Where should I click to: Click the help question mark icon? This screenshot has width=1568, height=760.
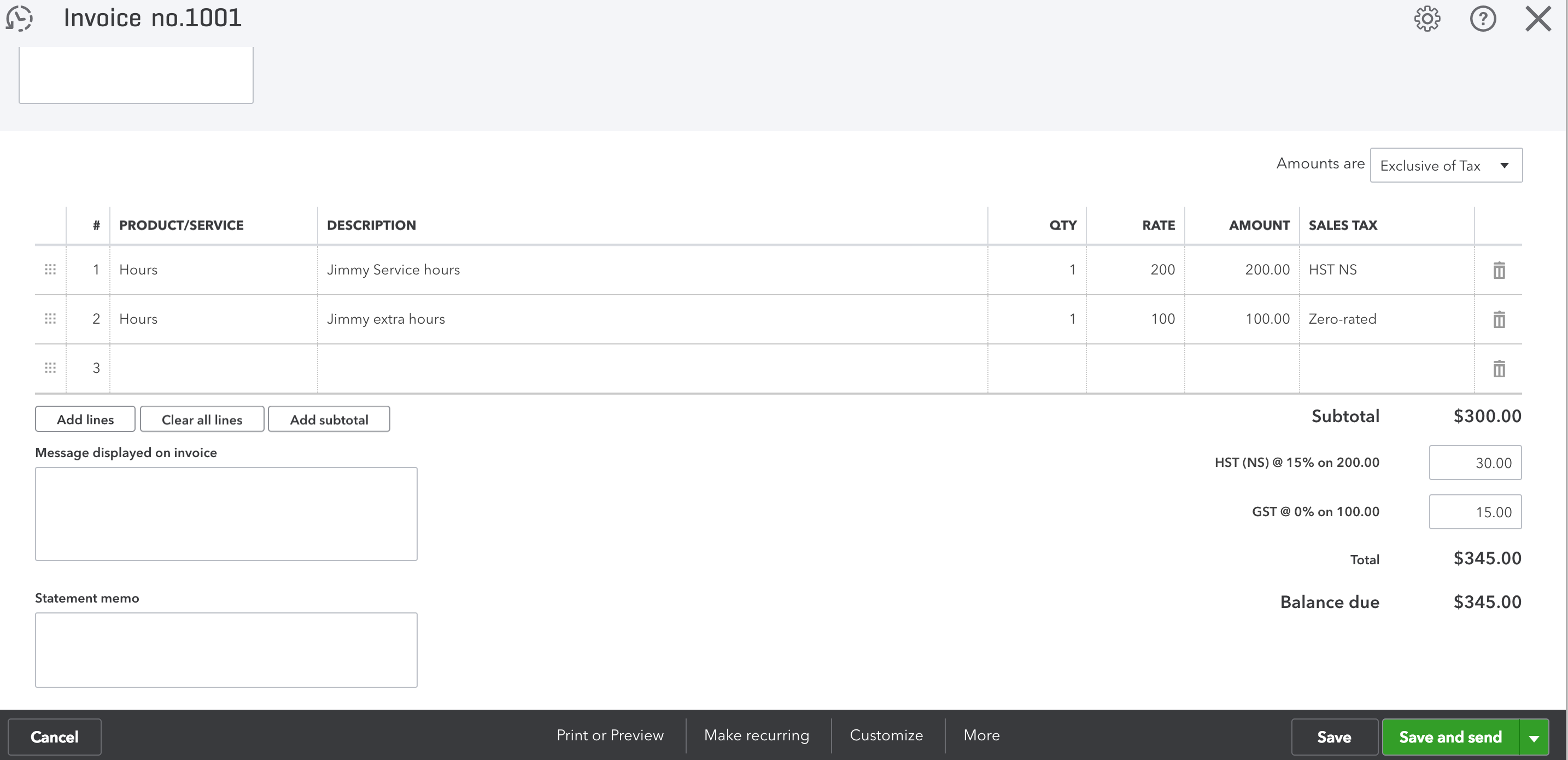click(1483, 19)
